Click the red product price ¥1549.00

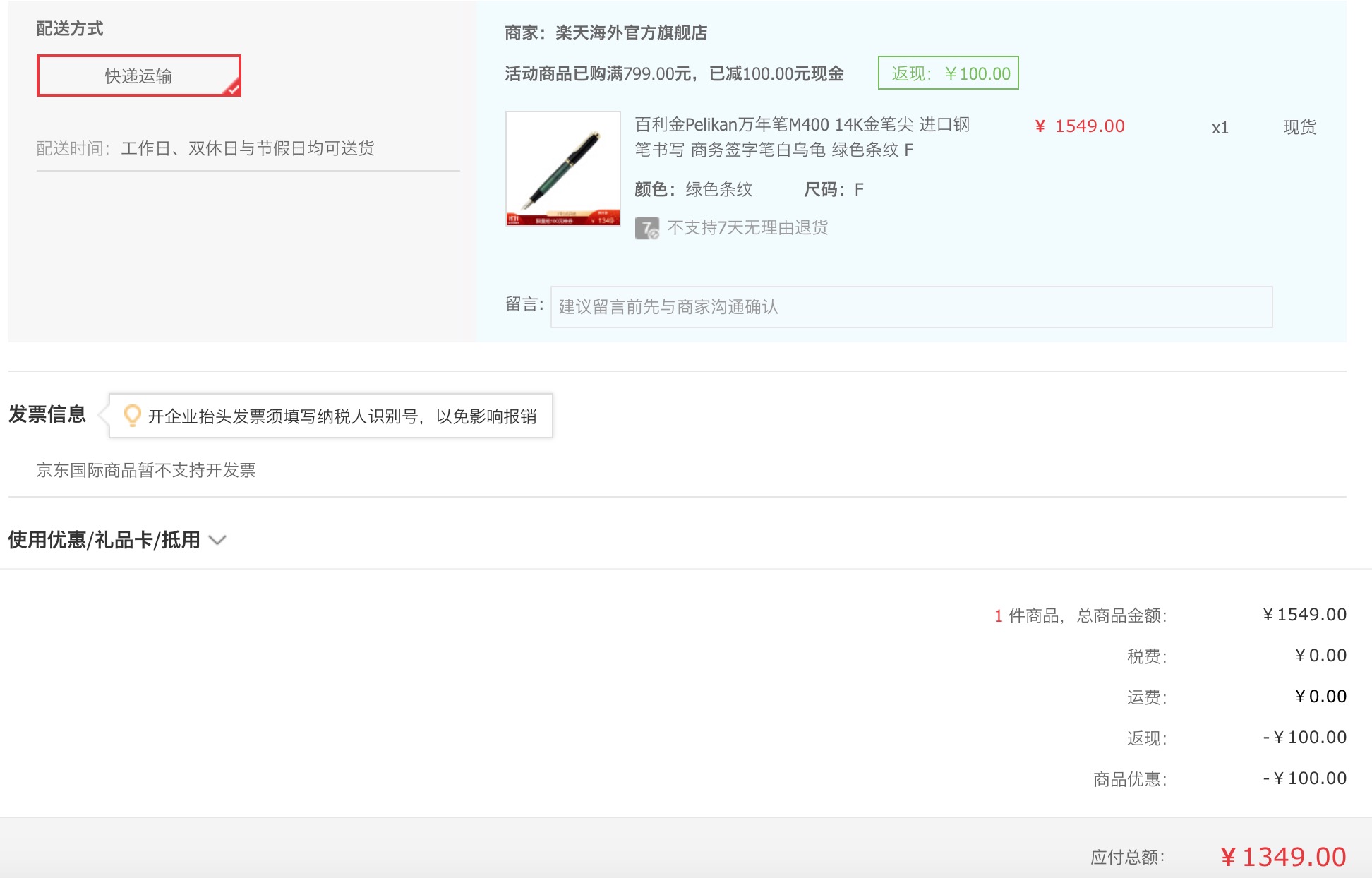[x=1080, y=126]
